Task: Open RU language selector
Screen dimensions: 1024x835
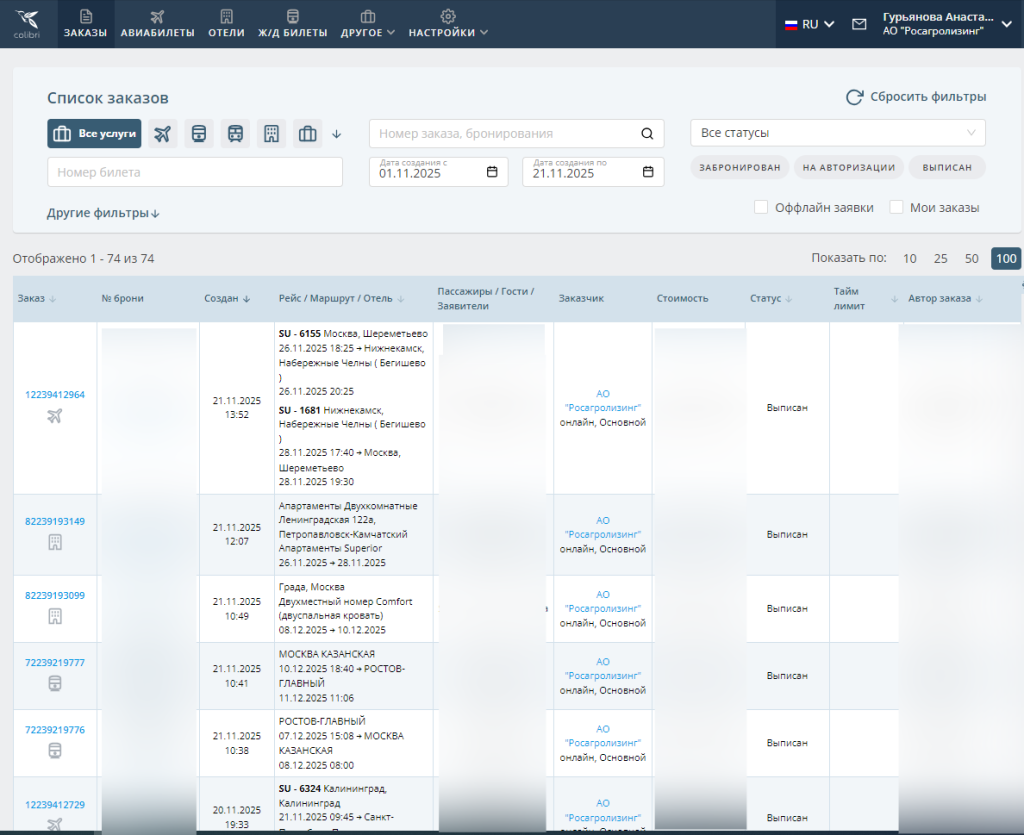Action: click(x=809, y=24)
